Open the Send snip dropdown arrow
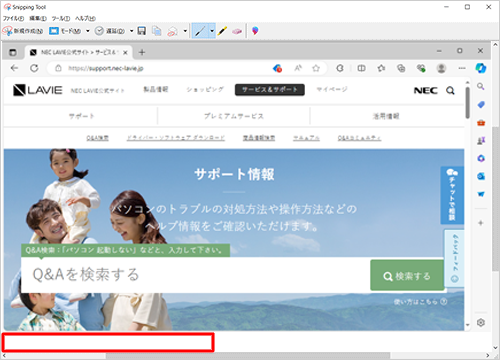The height and width of the screenshot is (360, 500). [x=185, y=31]
